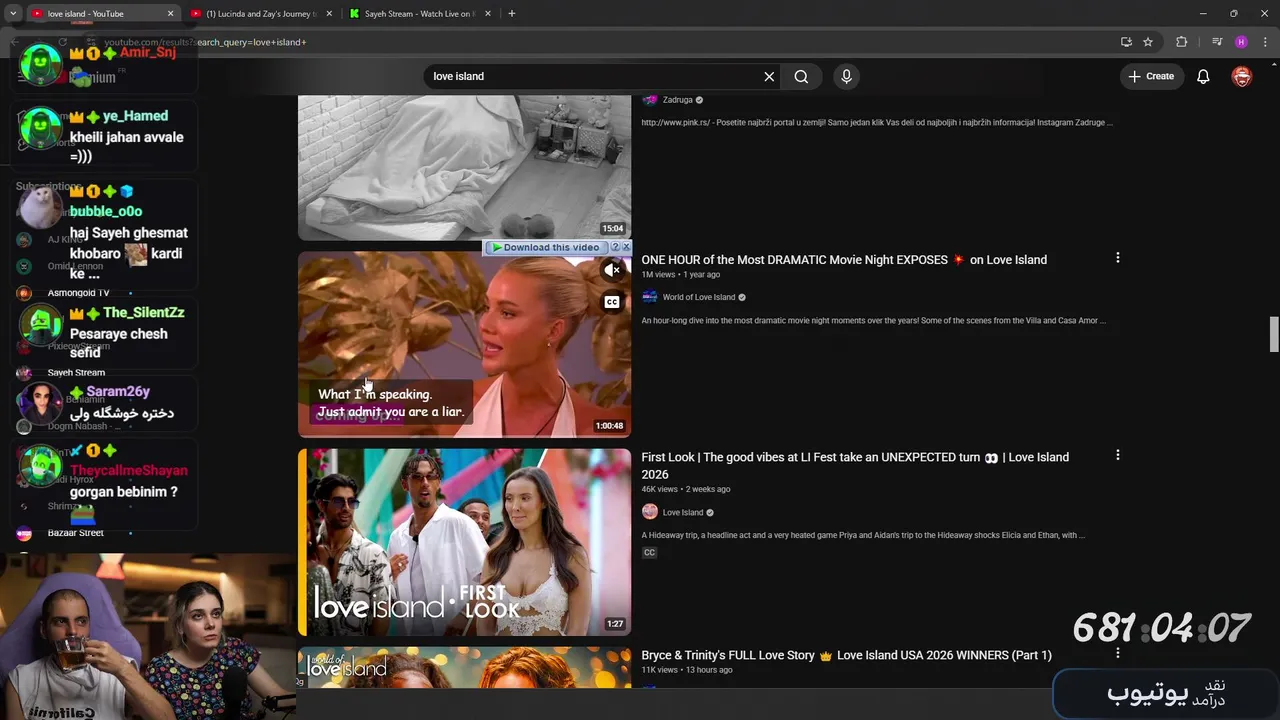Bookmark this page with the star icon
The width and height of the screenshot is (1280, 720).
click(1148, 42)
